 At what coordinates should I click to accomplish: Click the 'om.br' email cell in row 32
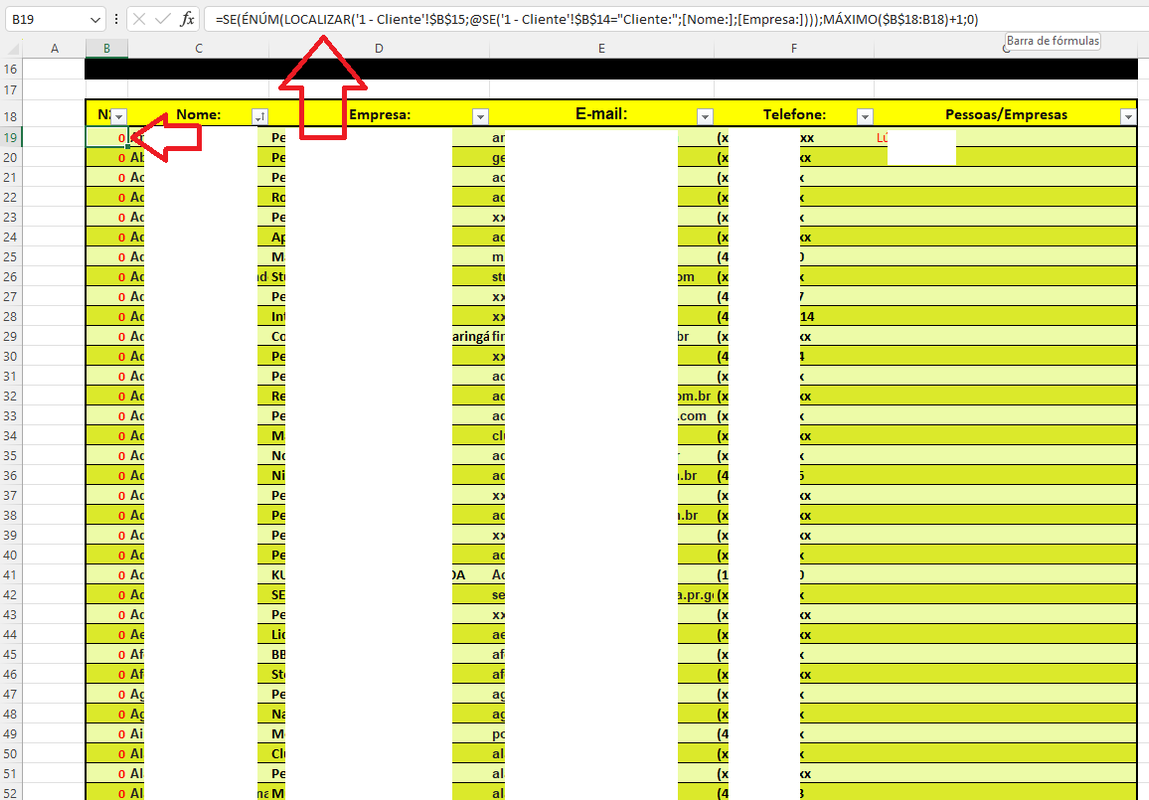[x=602, y=396]
